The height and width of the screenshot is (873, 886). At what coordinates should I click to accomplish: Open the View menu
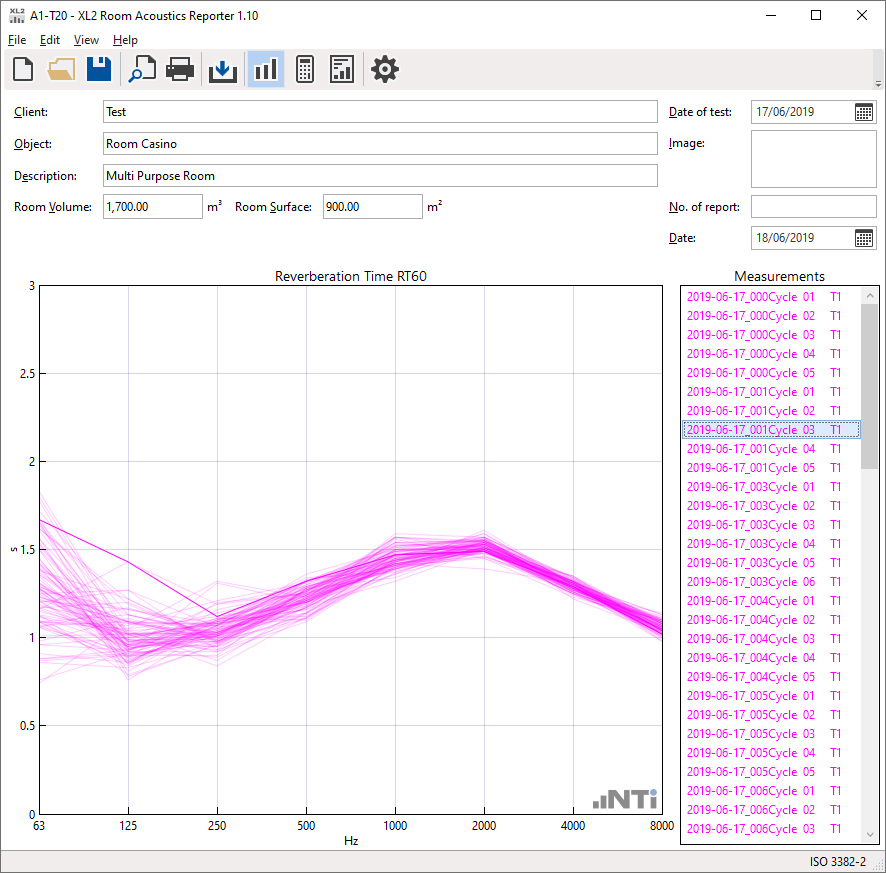pyautogui.click(x=86, y=40)
